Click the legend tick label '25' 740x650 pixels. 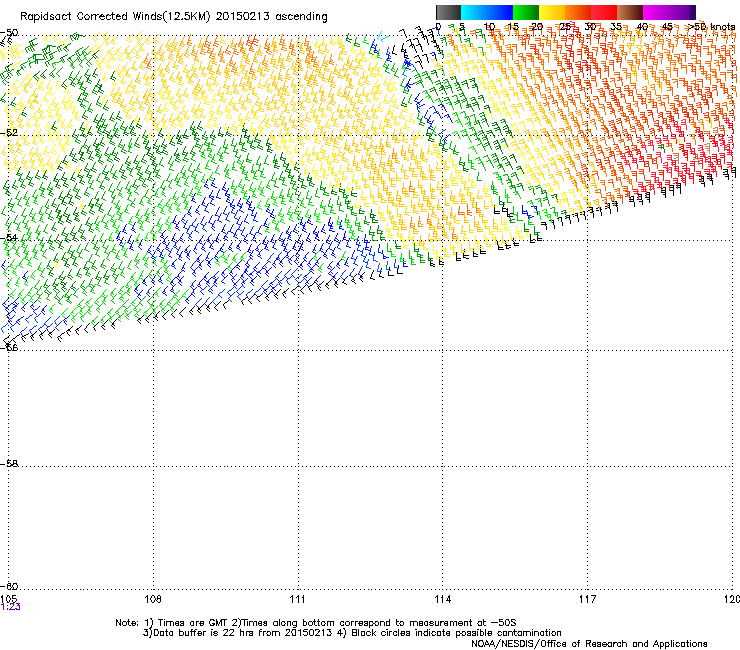point(564,27)
